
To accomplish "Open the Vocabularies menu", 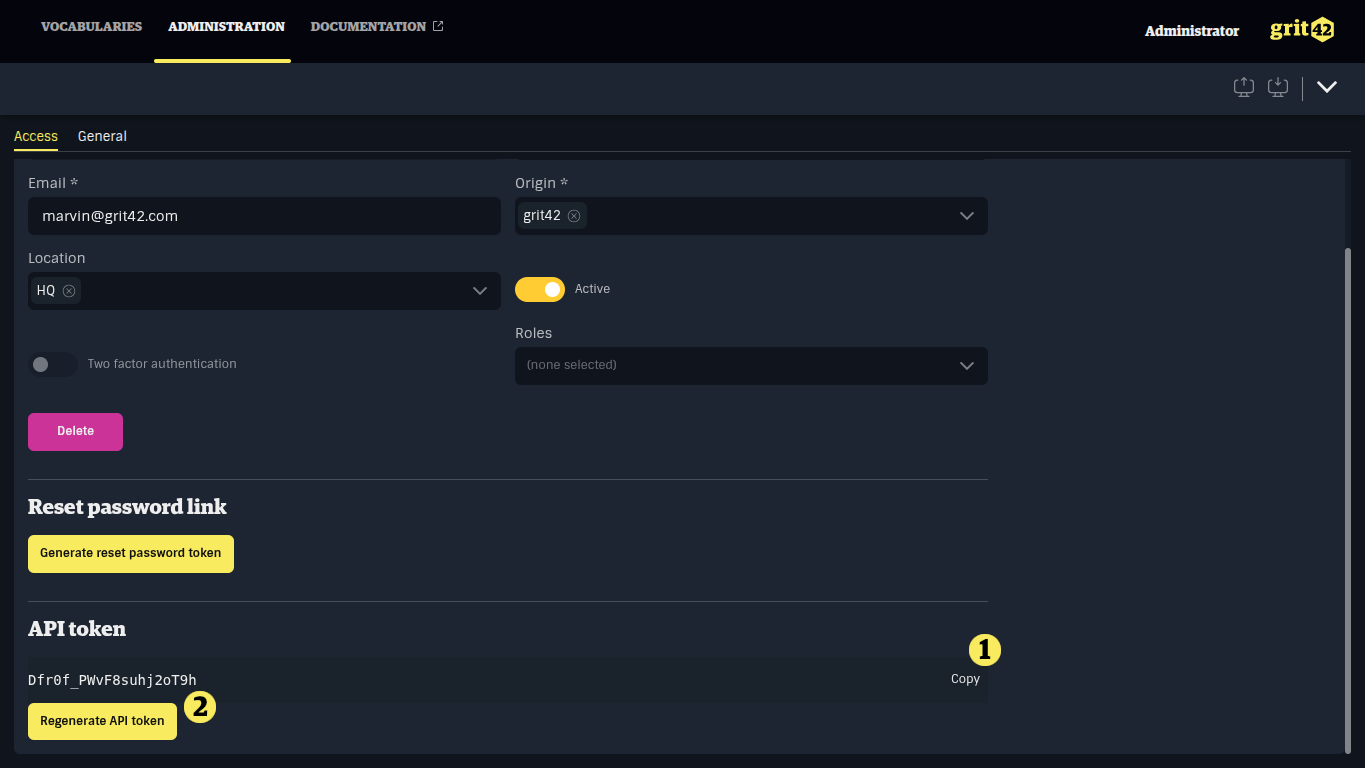I will [x=91, y=26].
